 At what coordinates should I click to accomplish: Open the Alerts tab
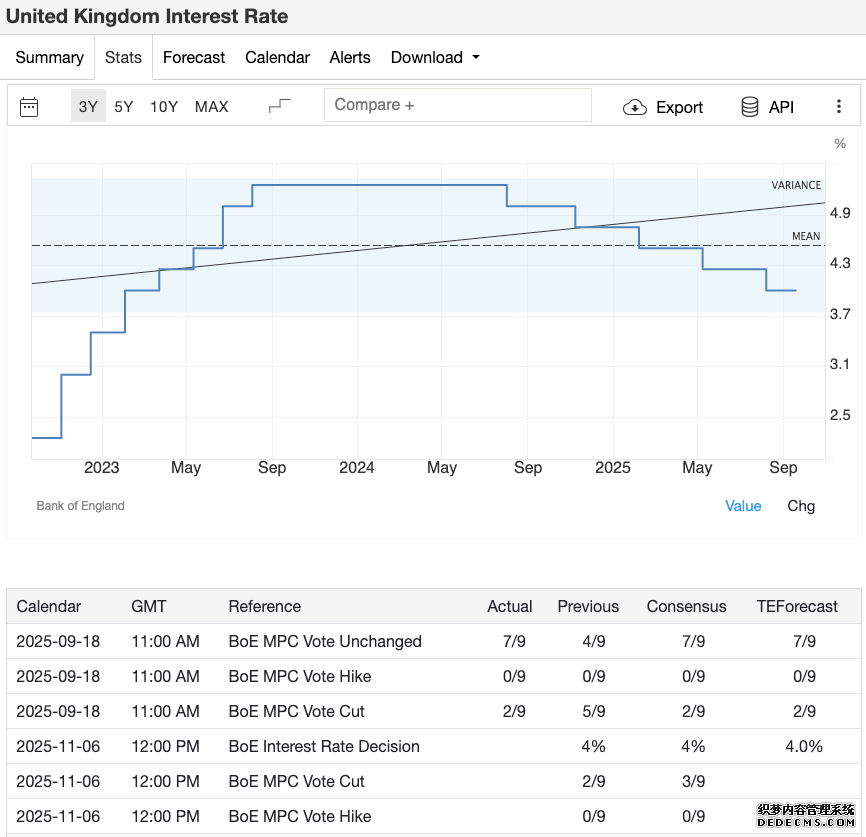[350, 57]
